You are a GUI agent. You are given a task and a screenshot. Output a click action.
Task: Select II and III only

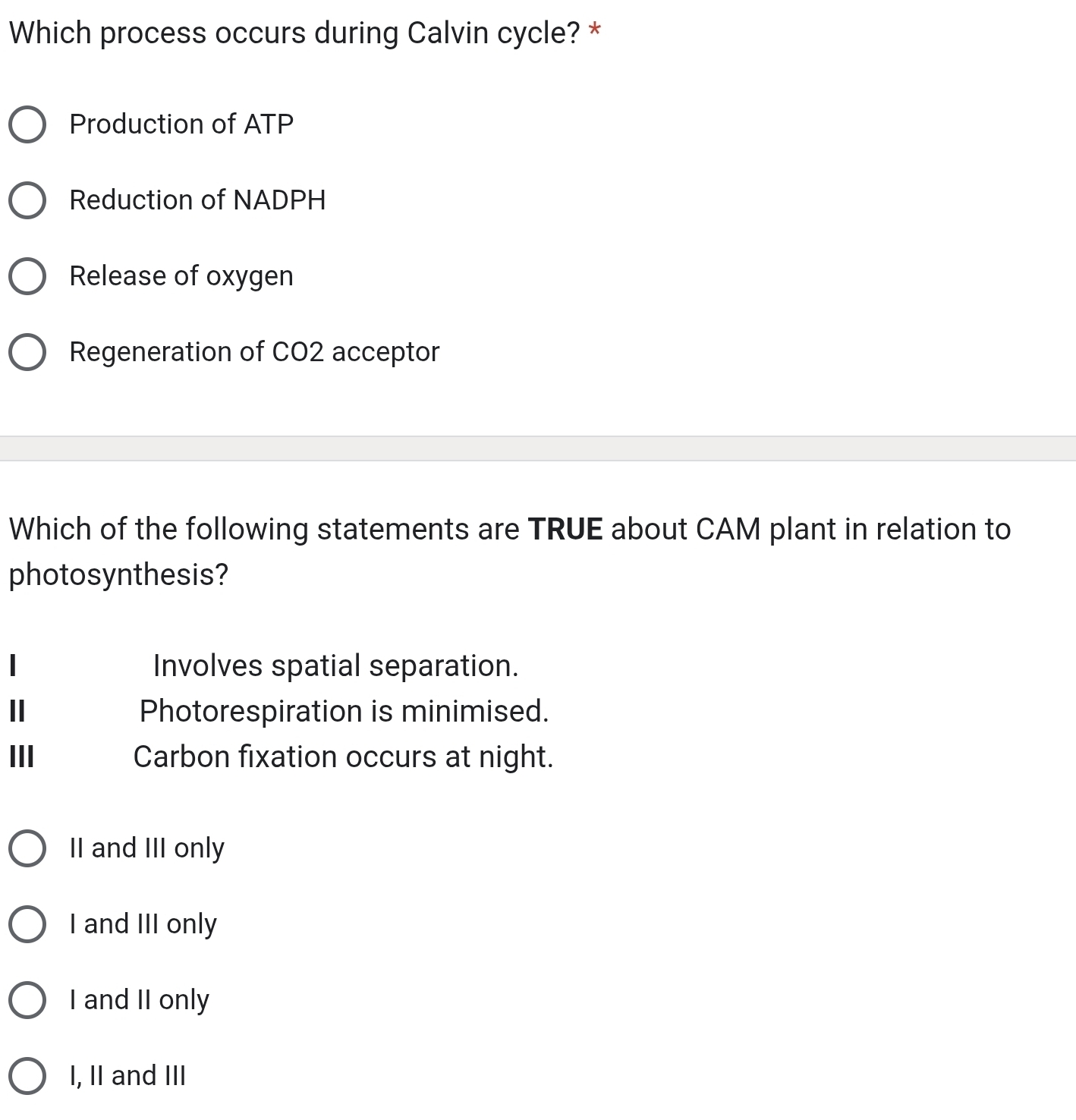point(27,850)
